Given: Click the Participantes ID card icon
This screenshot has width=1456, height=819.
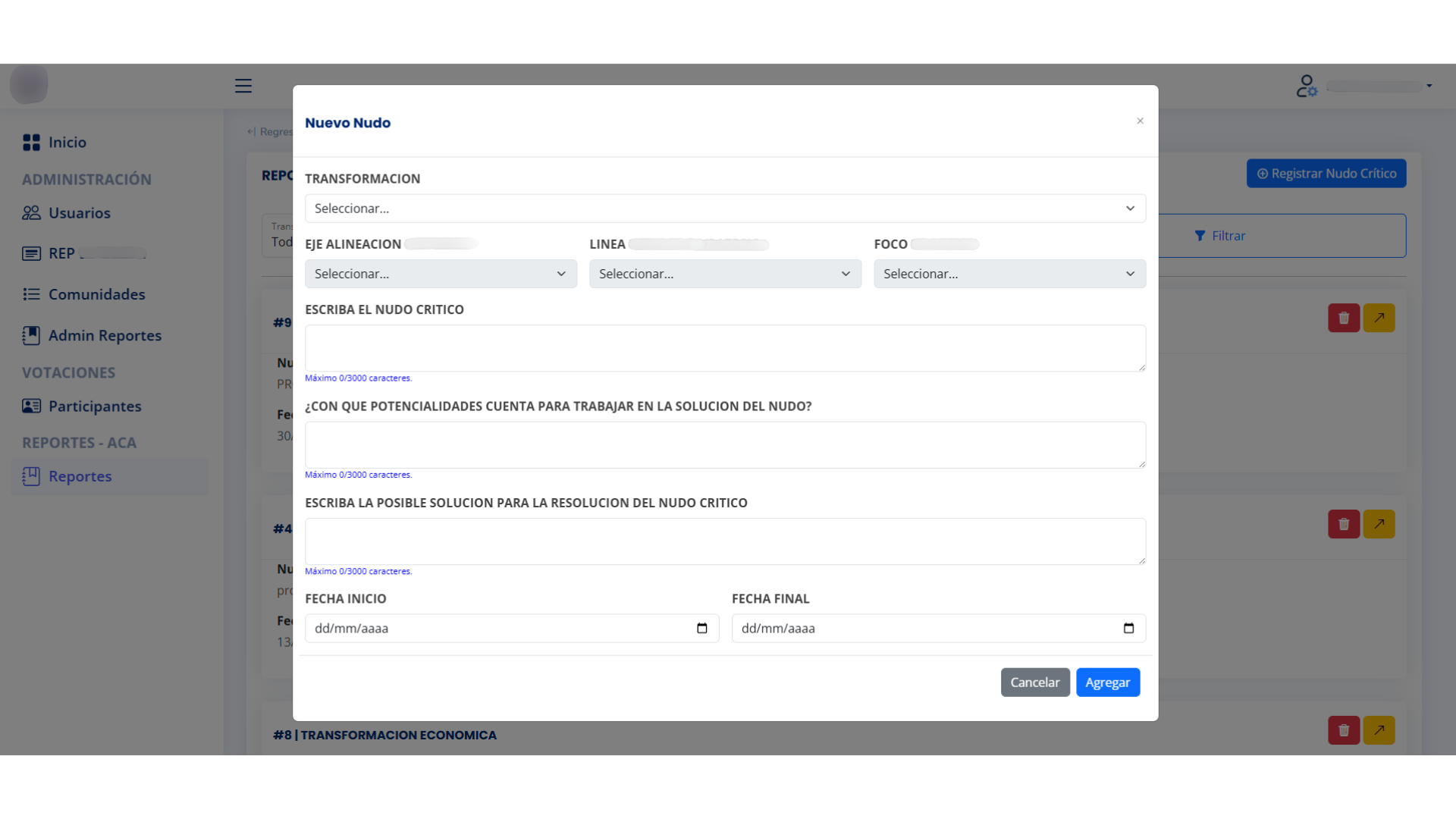Looking at the screenshot, I should 31,406.
